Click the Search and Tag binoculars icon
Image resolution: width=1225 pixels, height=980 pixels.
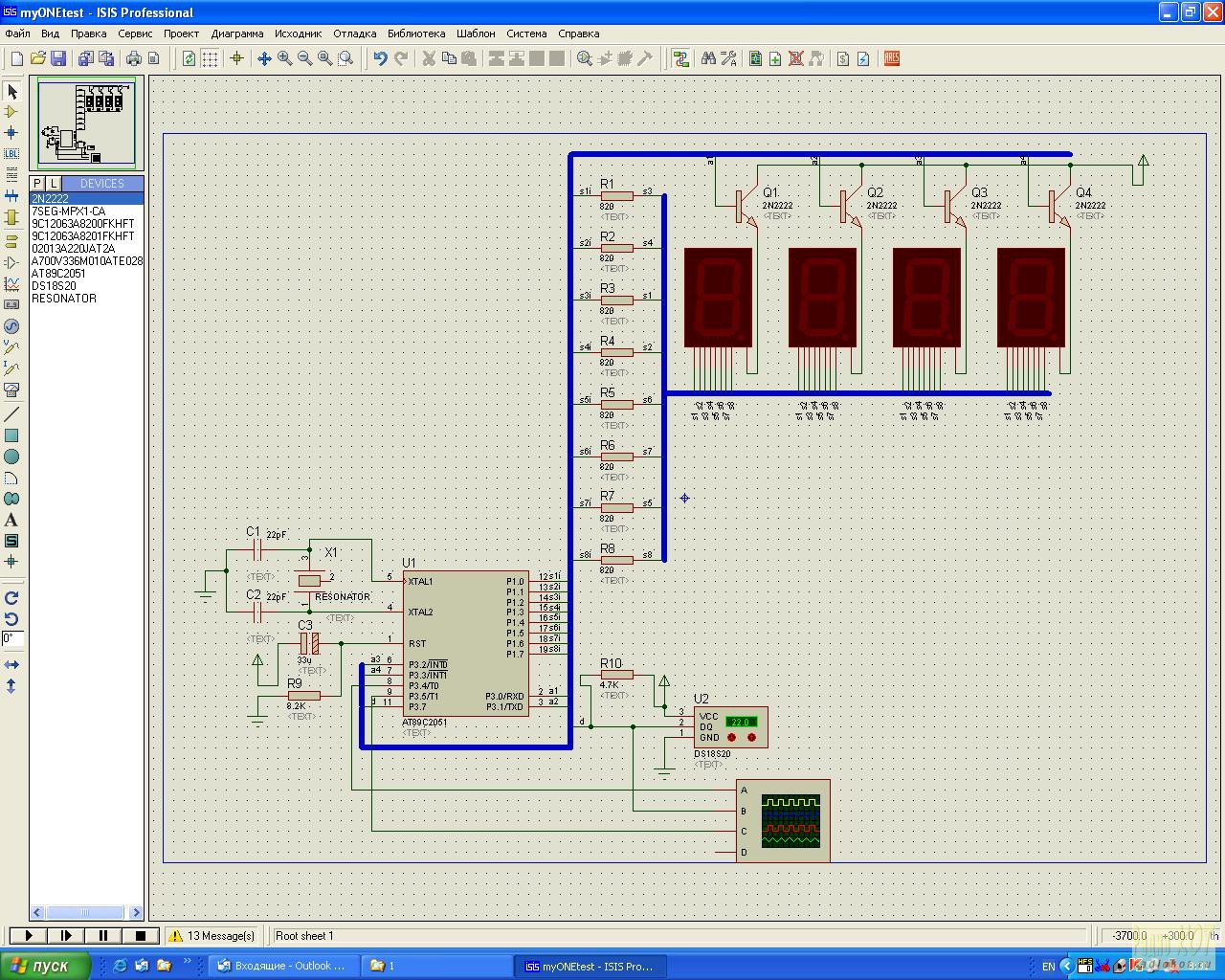point(708,58)
